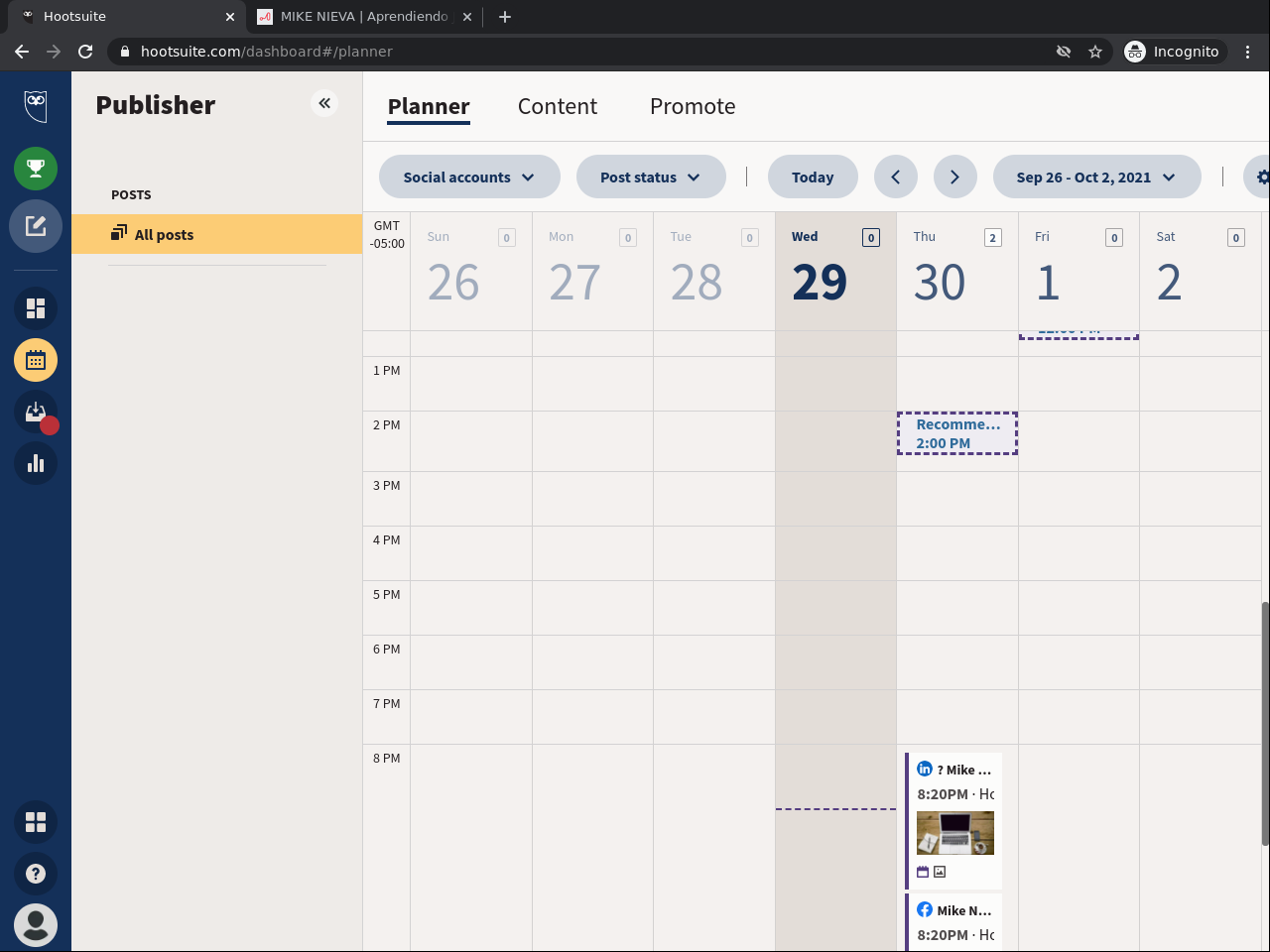Open the Apps grid icon
Viewport: 1270px width, 952px height.
click(36, 822)
